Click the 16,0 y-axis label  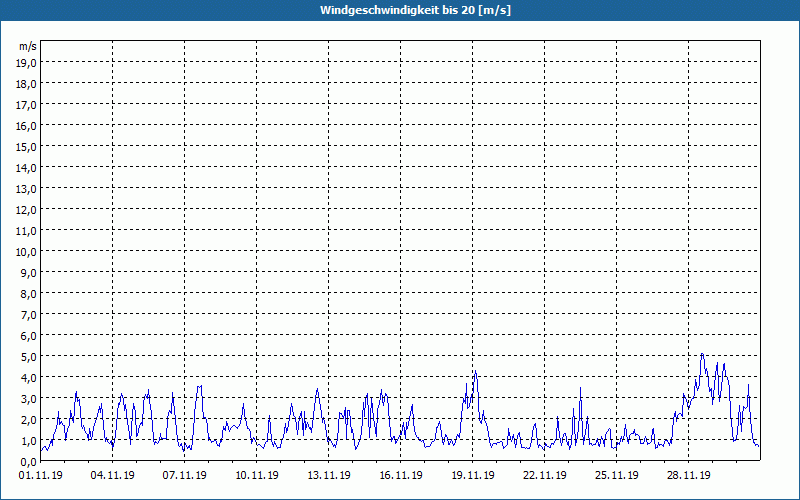(x=26, y=126)
